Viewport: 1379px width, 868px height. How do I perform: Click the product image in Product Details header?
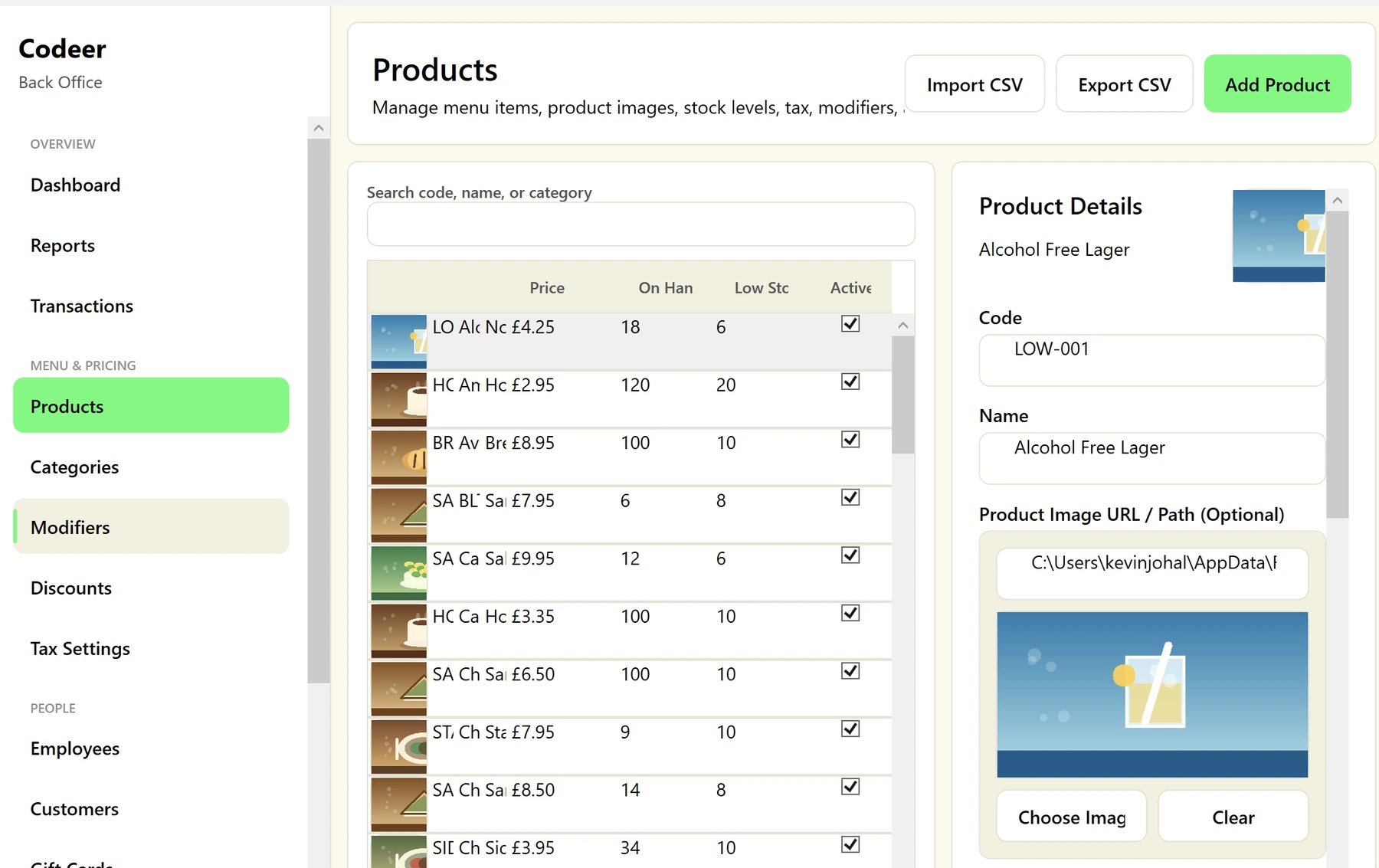(1279, 236)
